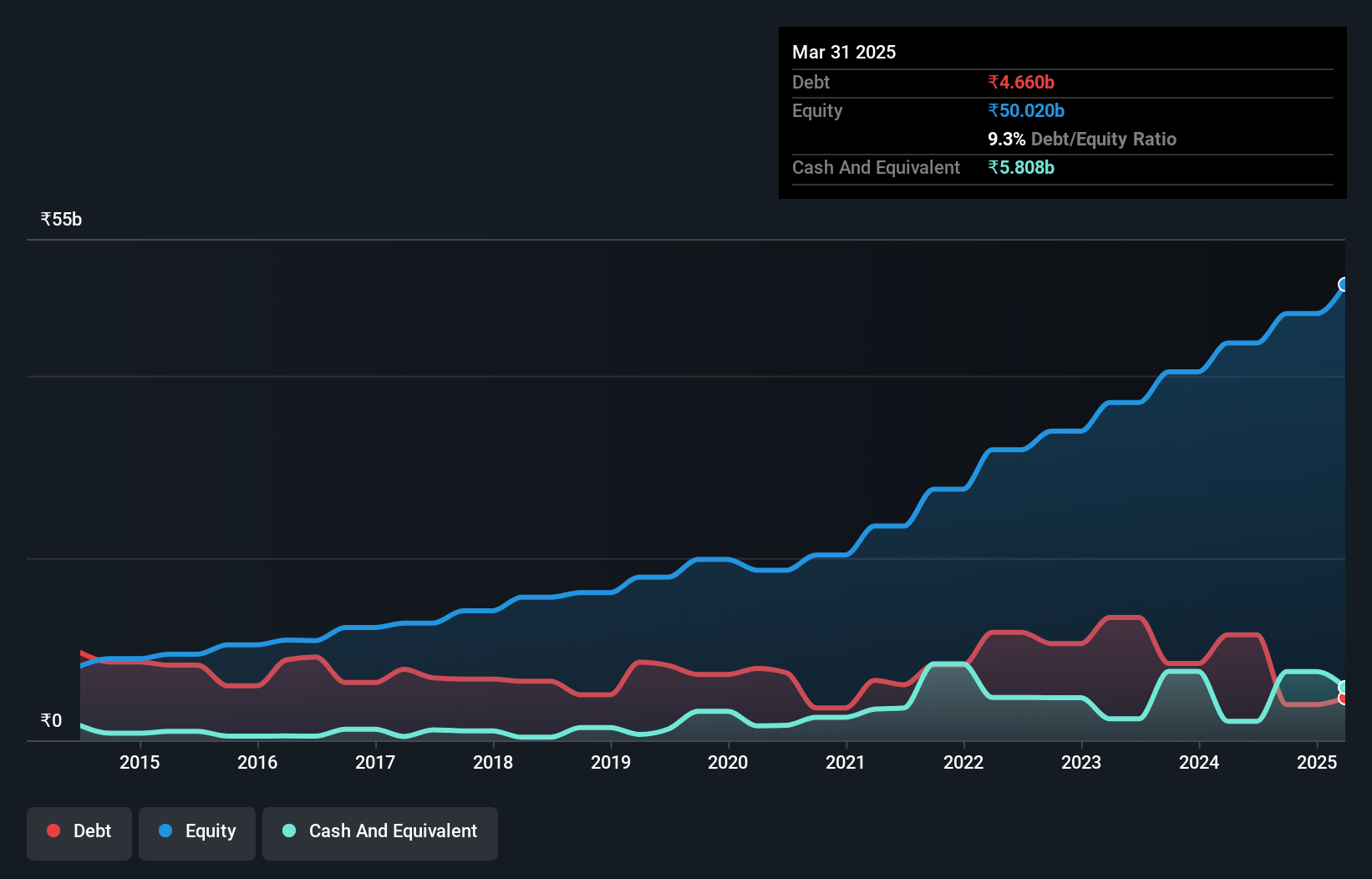The image size is (1372, 879).
Task: Select the blue Equity legend dot
Action: click(165, 832)
